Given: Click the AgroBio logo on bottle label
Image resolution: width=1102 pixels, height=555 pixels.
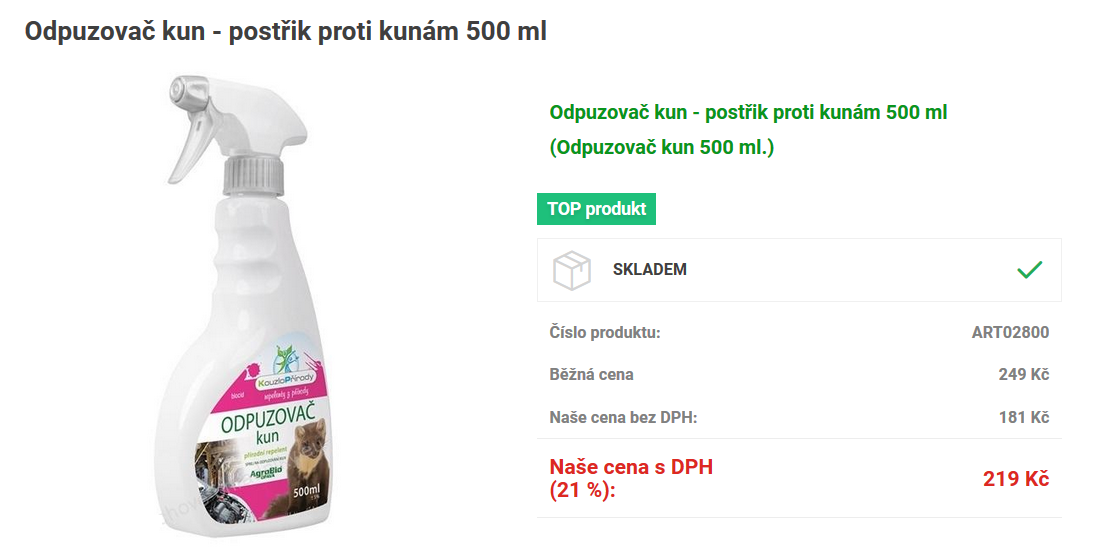Looking at the screenshot, I should pyautogui.click(x=266, y=474).
